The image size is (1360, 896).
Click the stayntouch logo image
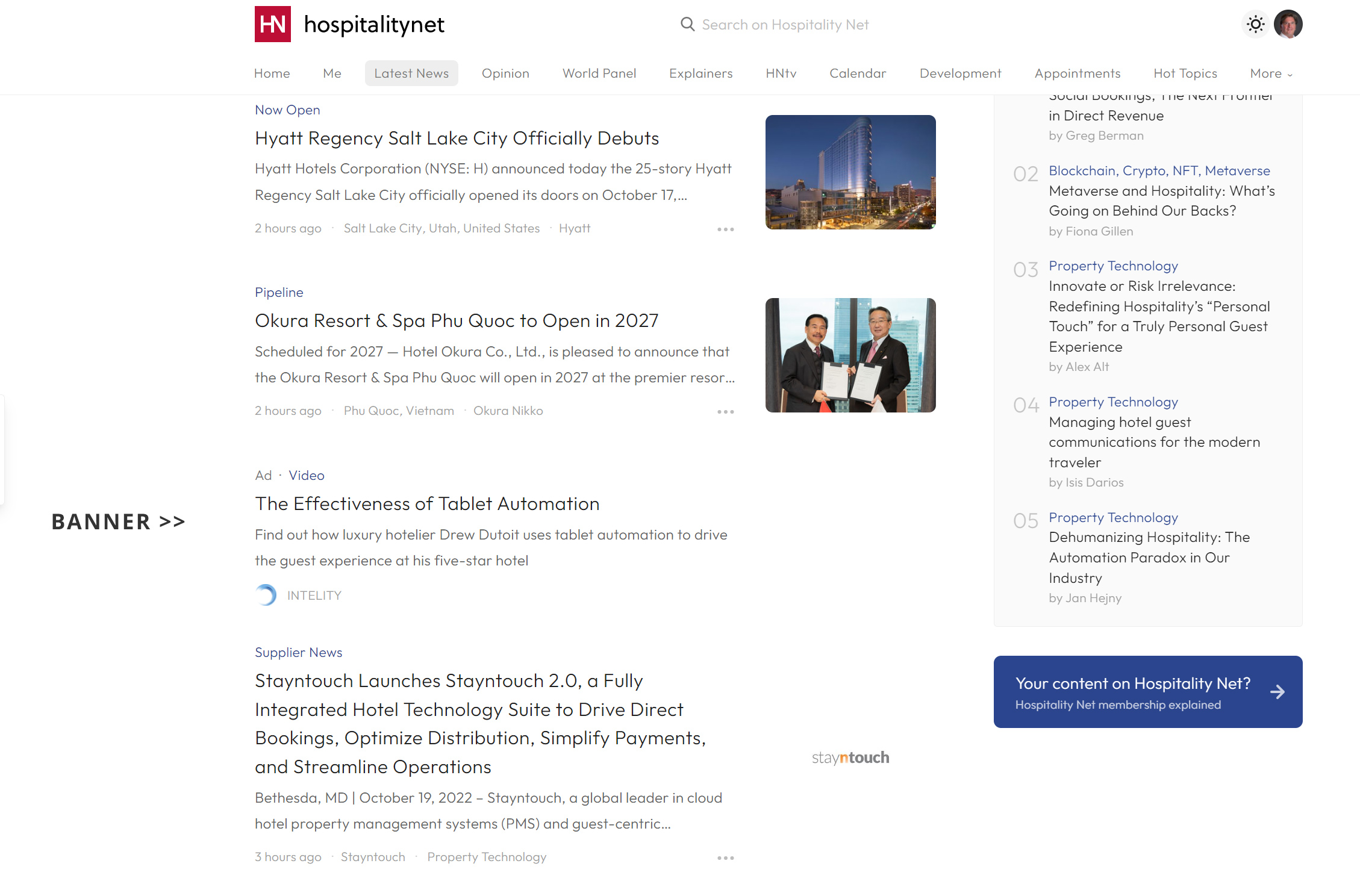[x=850, y=758]
